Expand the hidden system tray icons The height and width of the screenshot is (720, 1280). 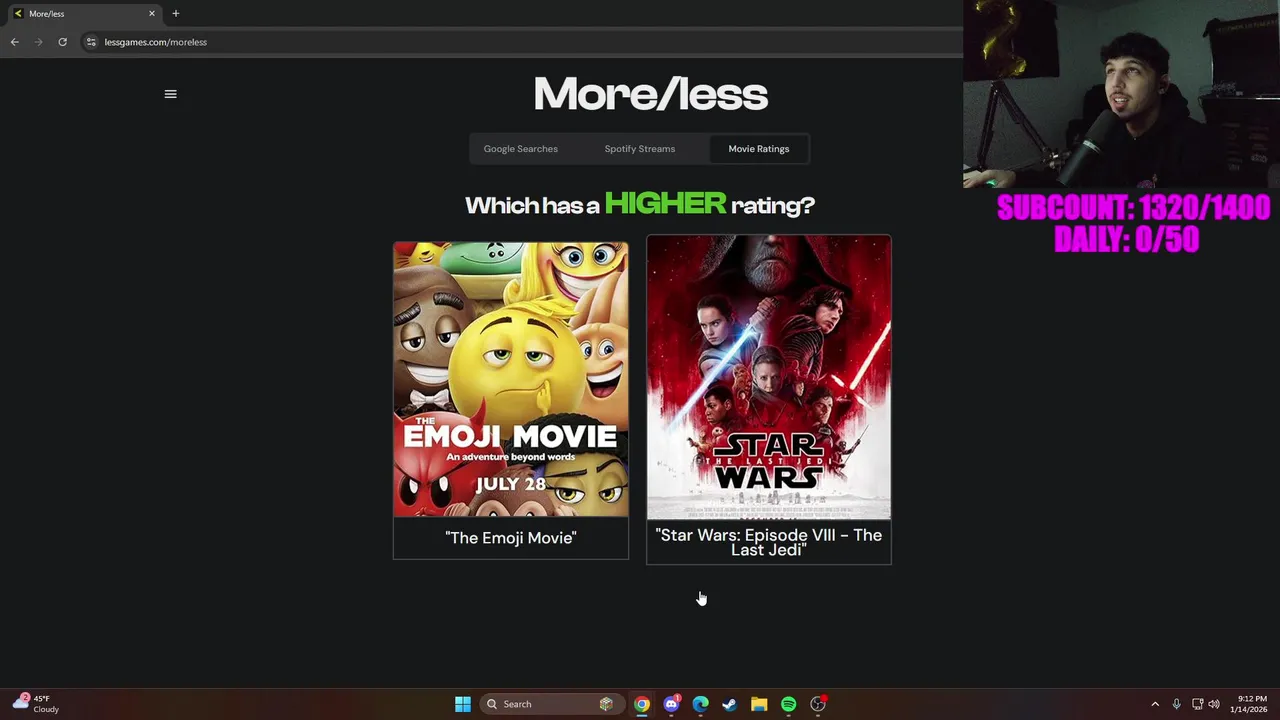tap(1155, 704)
